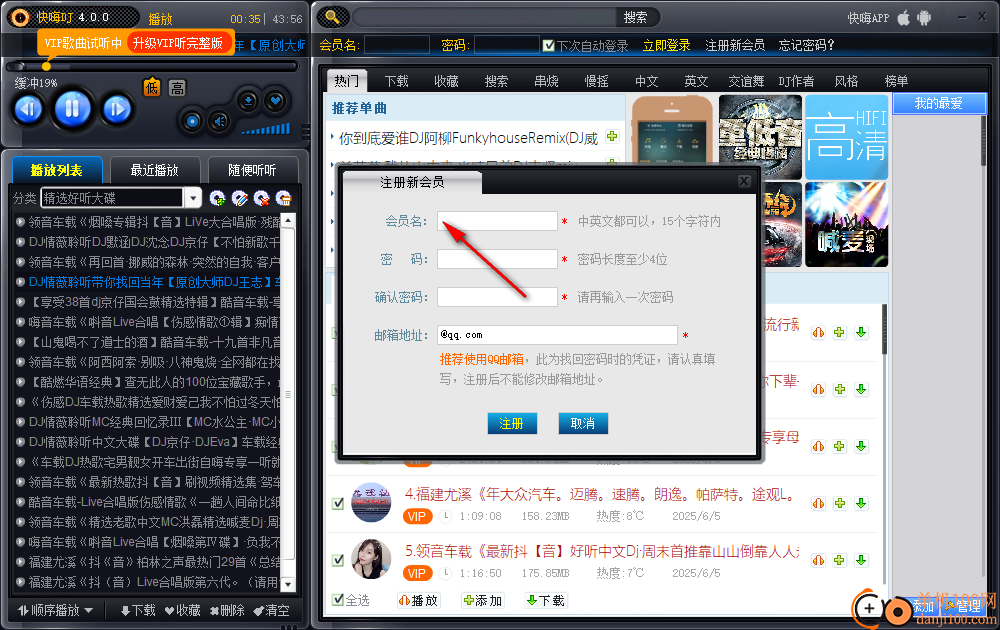Click the 确认密码 field in dialog

click(497, 297)
